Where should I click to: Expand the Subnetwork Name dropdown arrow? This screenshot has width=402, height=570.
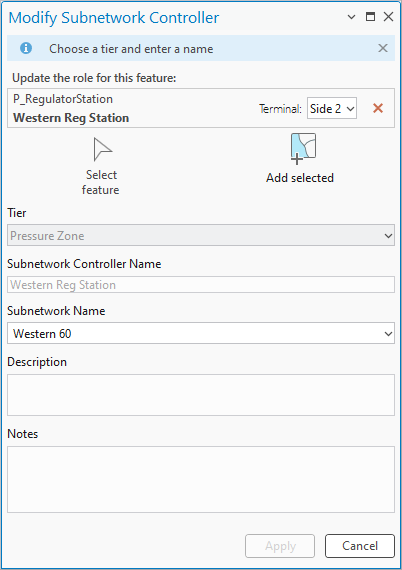pyautogui.click(x=388, y=333)
